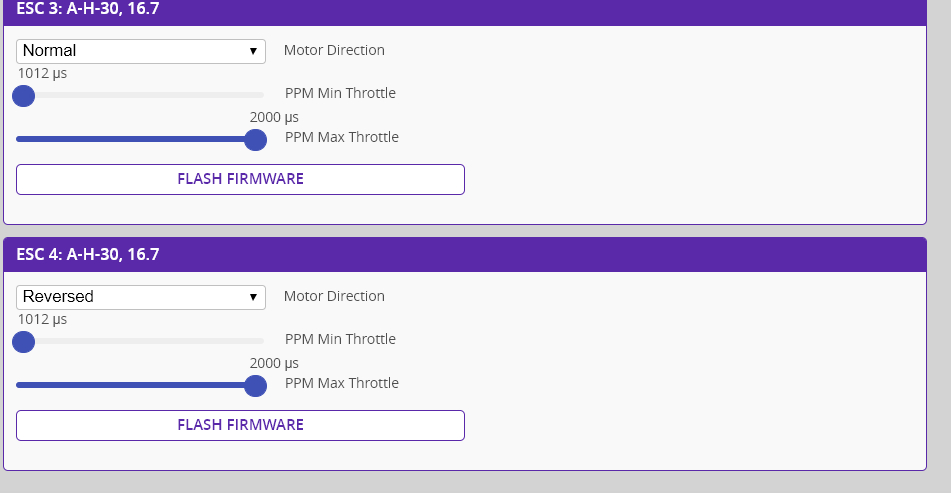Click ESC 3 PPM Max Throttle label
This screenshot has height=493, width=951.
tap(341, 137)
